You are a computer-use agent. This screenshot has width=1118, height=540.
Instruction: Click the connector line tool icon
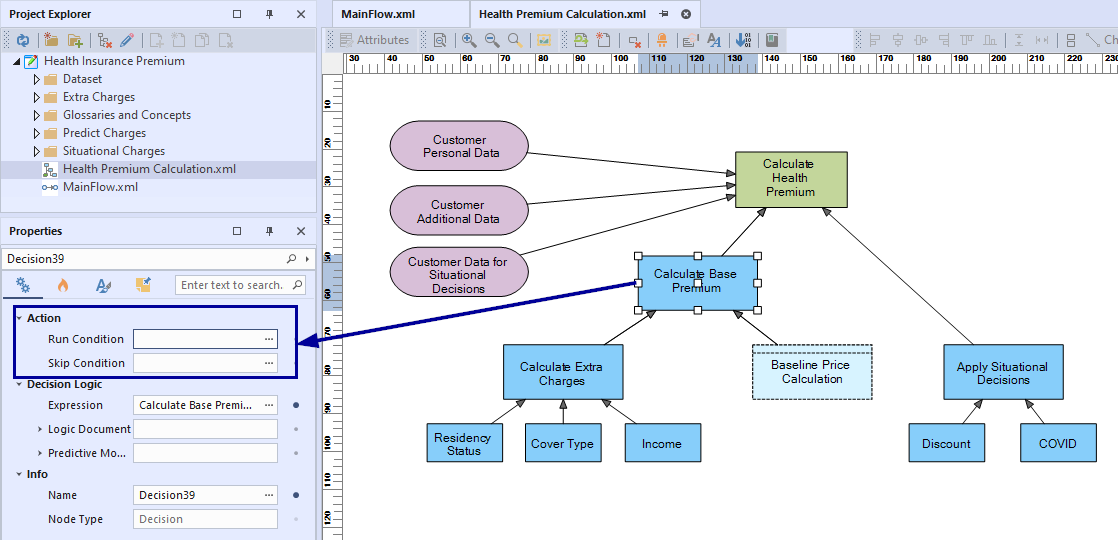[x=1093, y=40]
